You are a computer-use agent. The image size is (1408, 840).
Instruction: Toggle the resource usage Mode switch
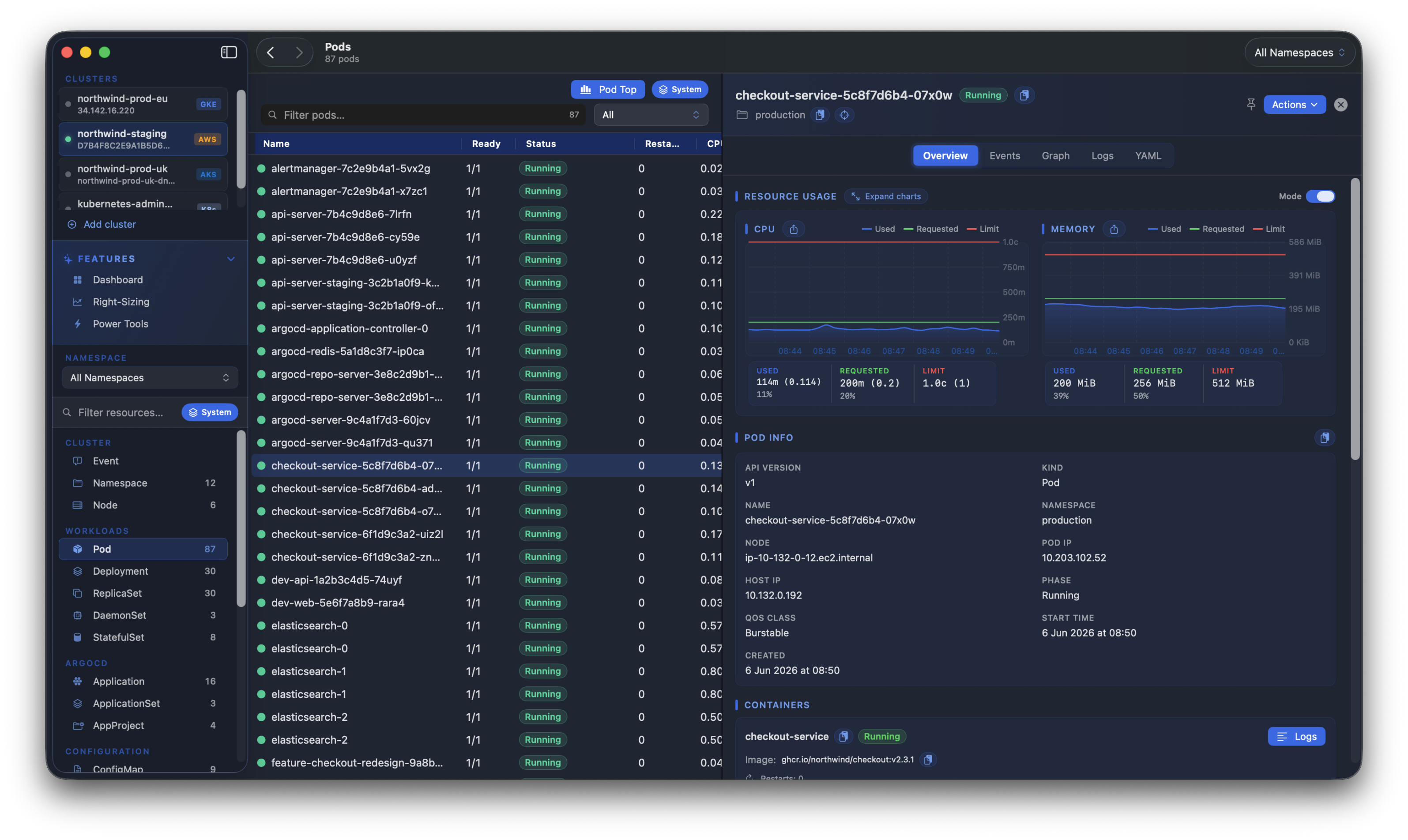pyautogui.click(x=1320, y=196)
